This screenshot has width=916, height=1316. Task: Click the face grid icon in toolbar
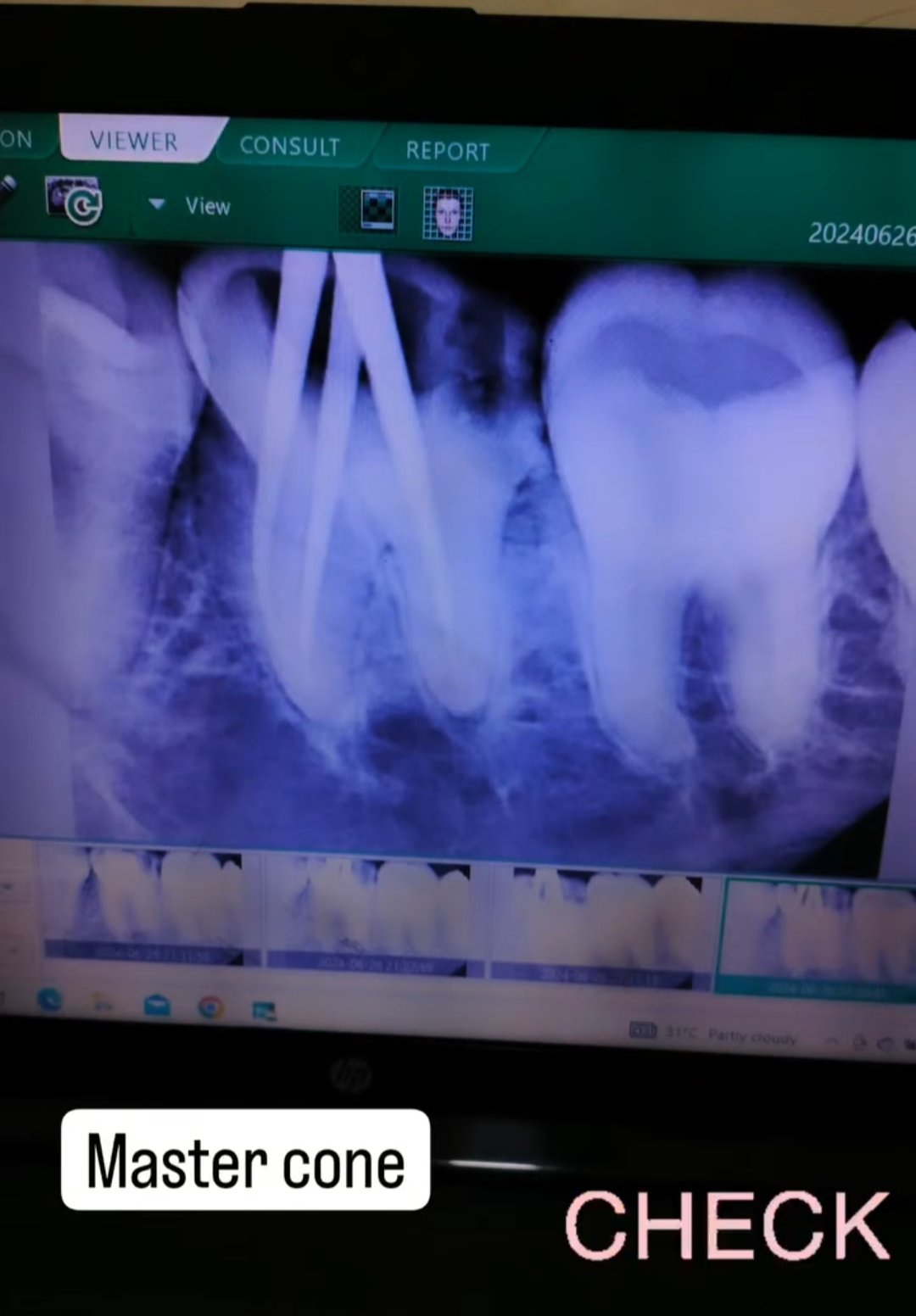coord(448,214)
